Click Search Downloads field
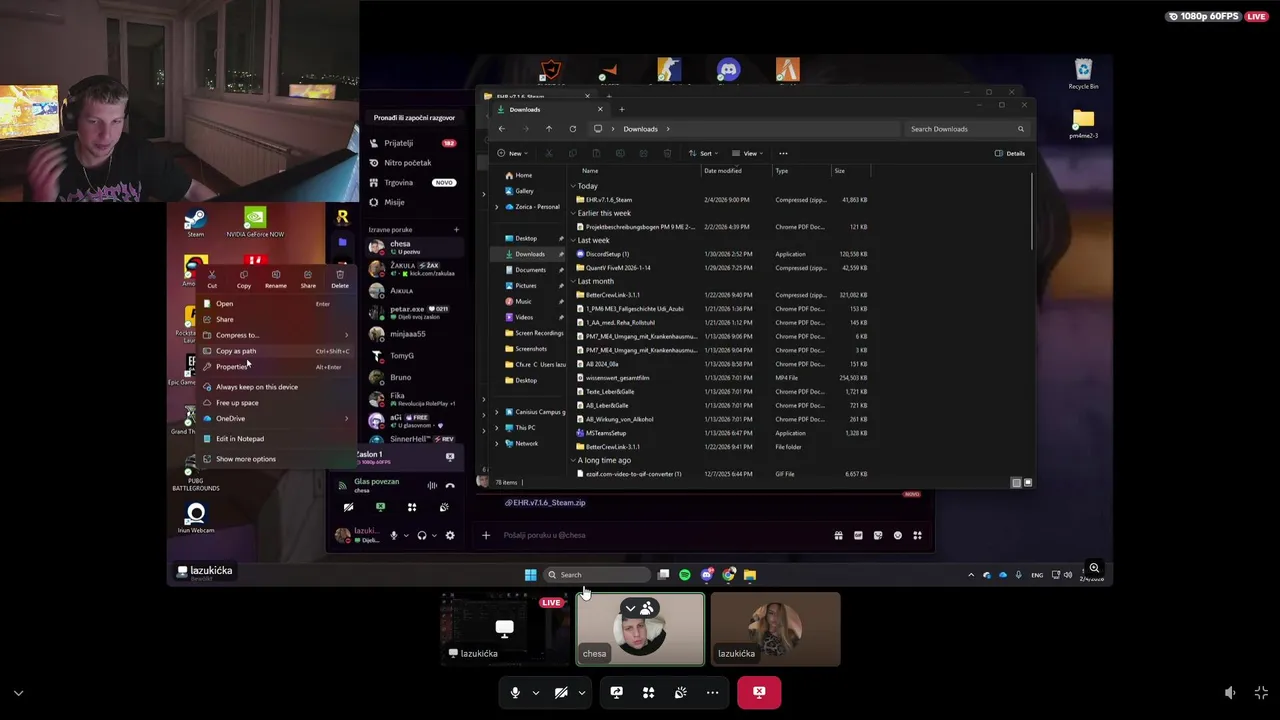 968,129
